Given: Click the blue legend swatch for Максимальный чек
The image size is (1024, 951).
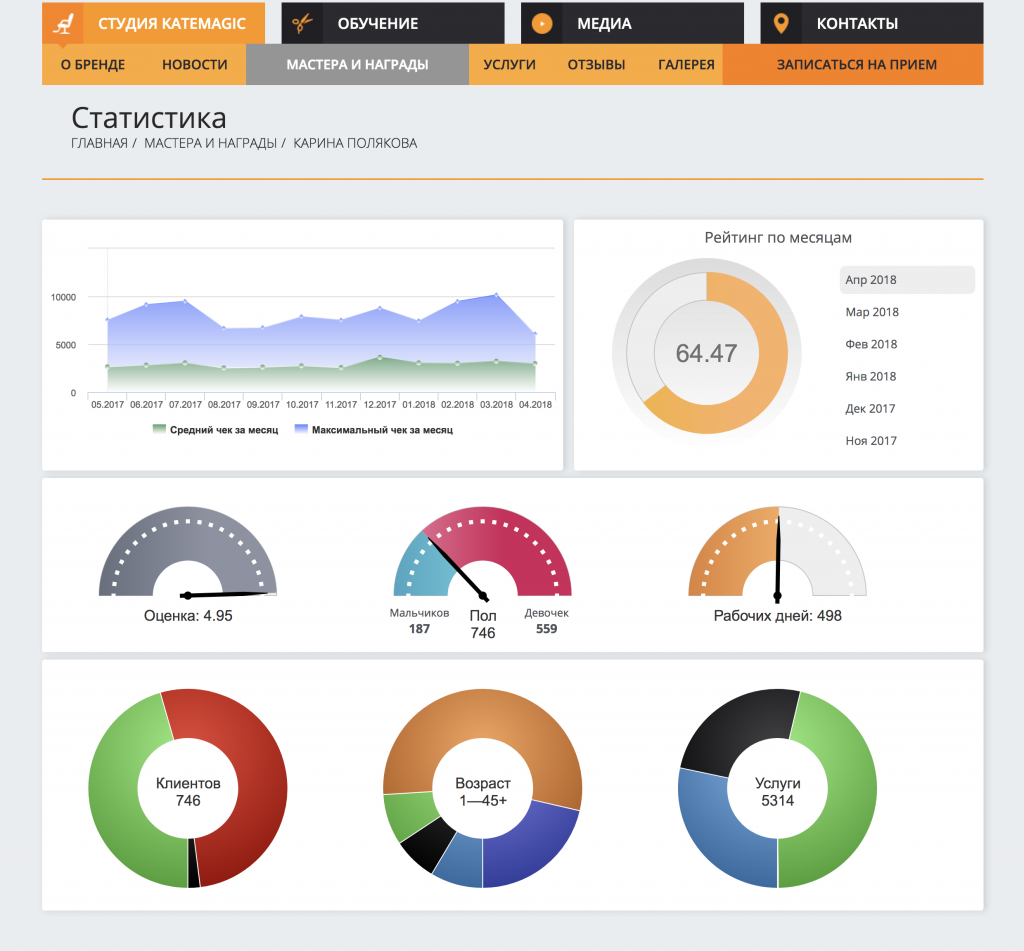Looking at the screenshot, I should [301, 429].
